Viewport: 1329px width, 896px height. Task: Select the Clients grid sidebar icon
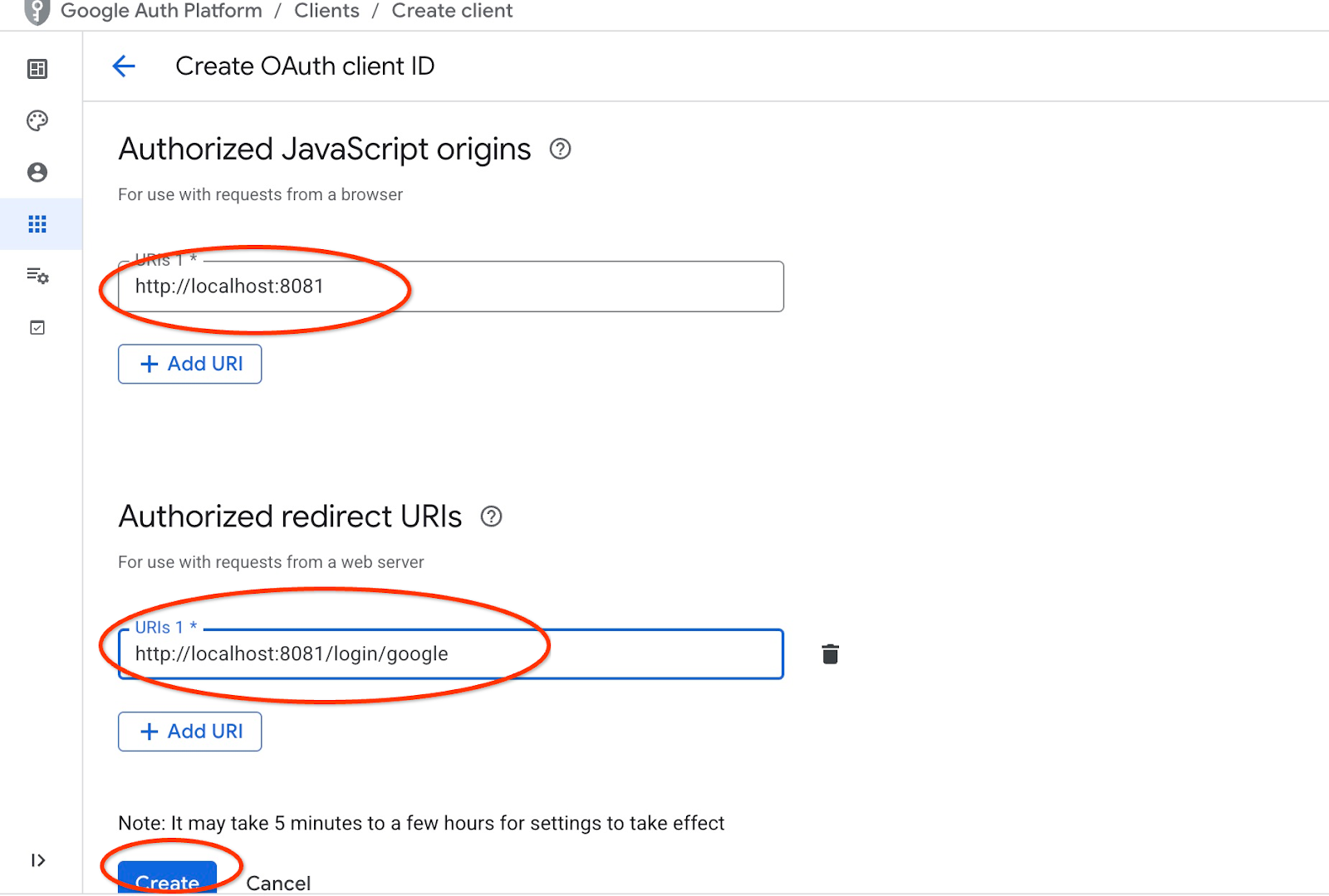point(37,224)
